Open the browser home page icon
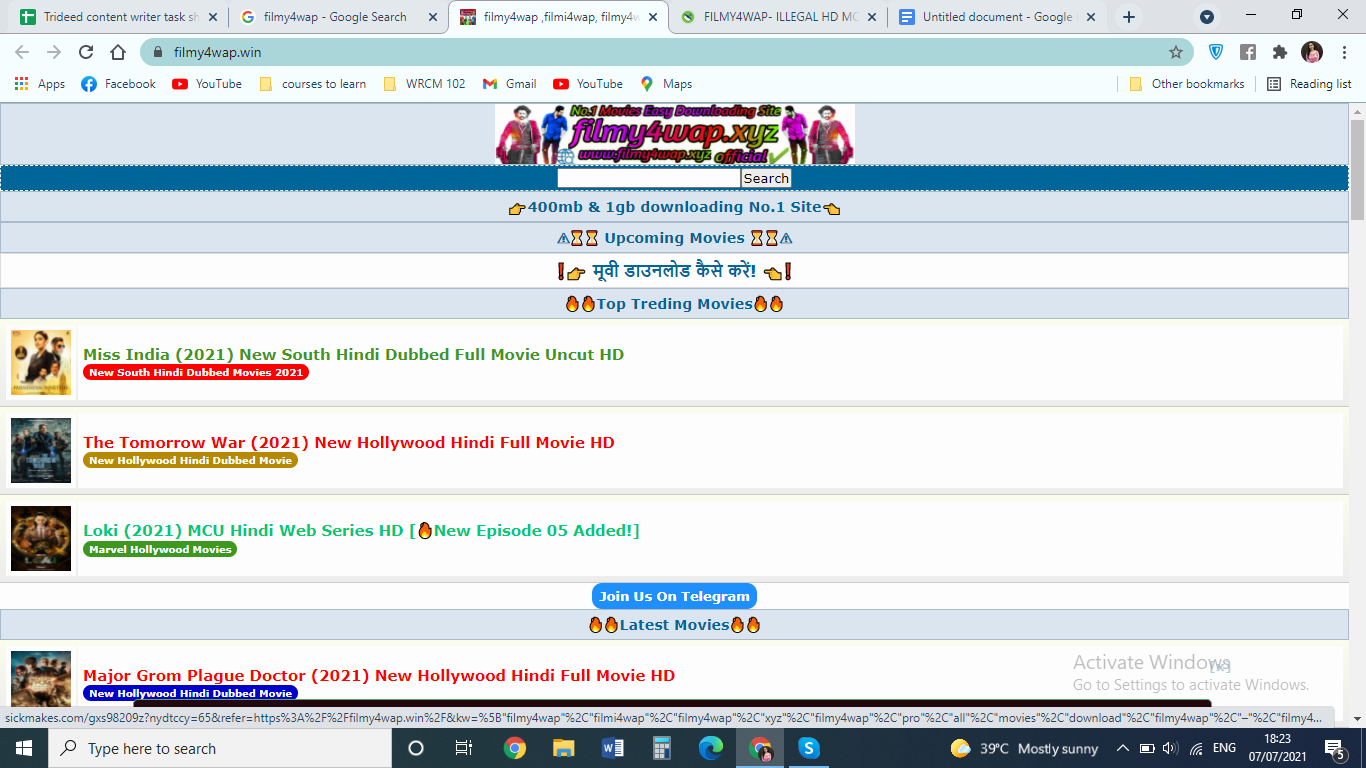The image size is (1366, 768). point(118,52)
